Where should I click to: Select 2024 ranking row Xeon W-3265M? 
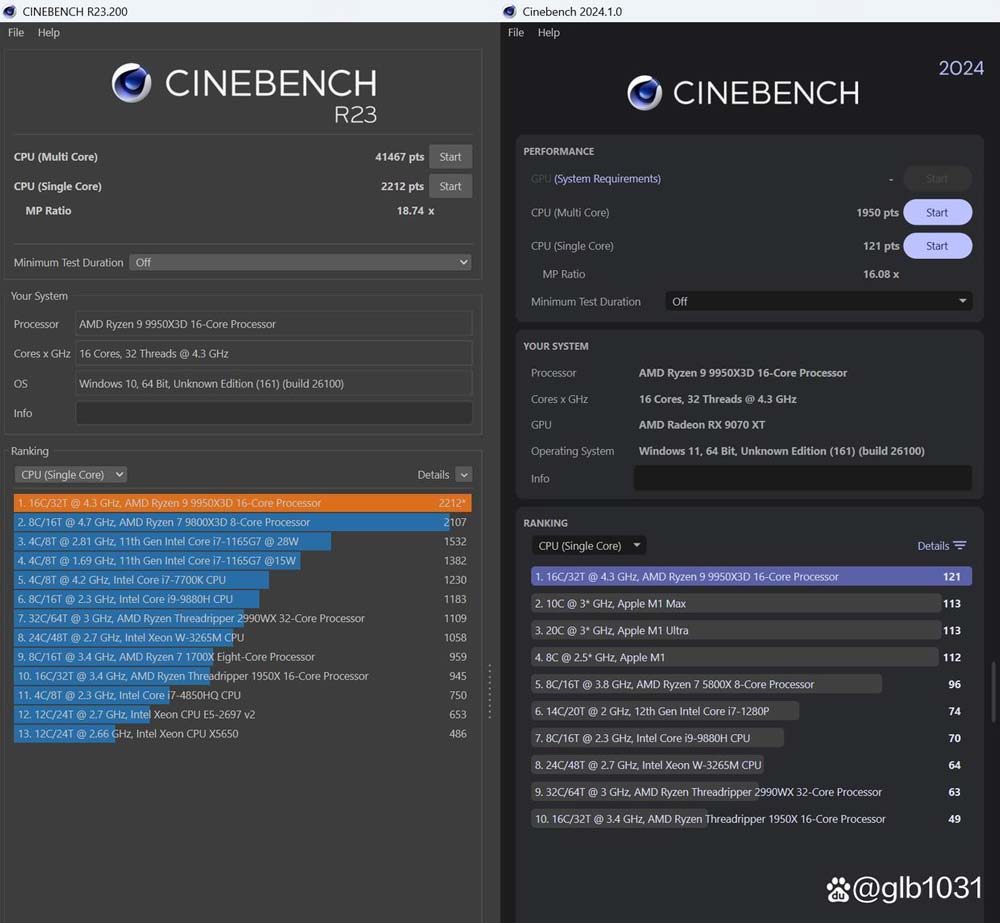[751, 765]
